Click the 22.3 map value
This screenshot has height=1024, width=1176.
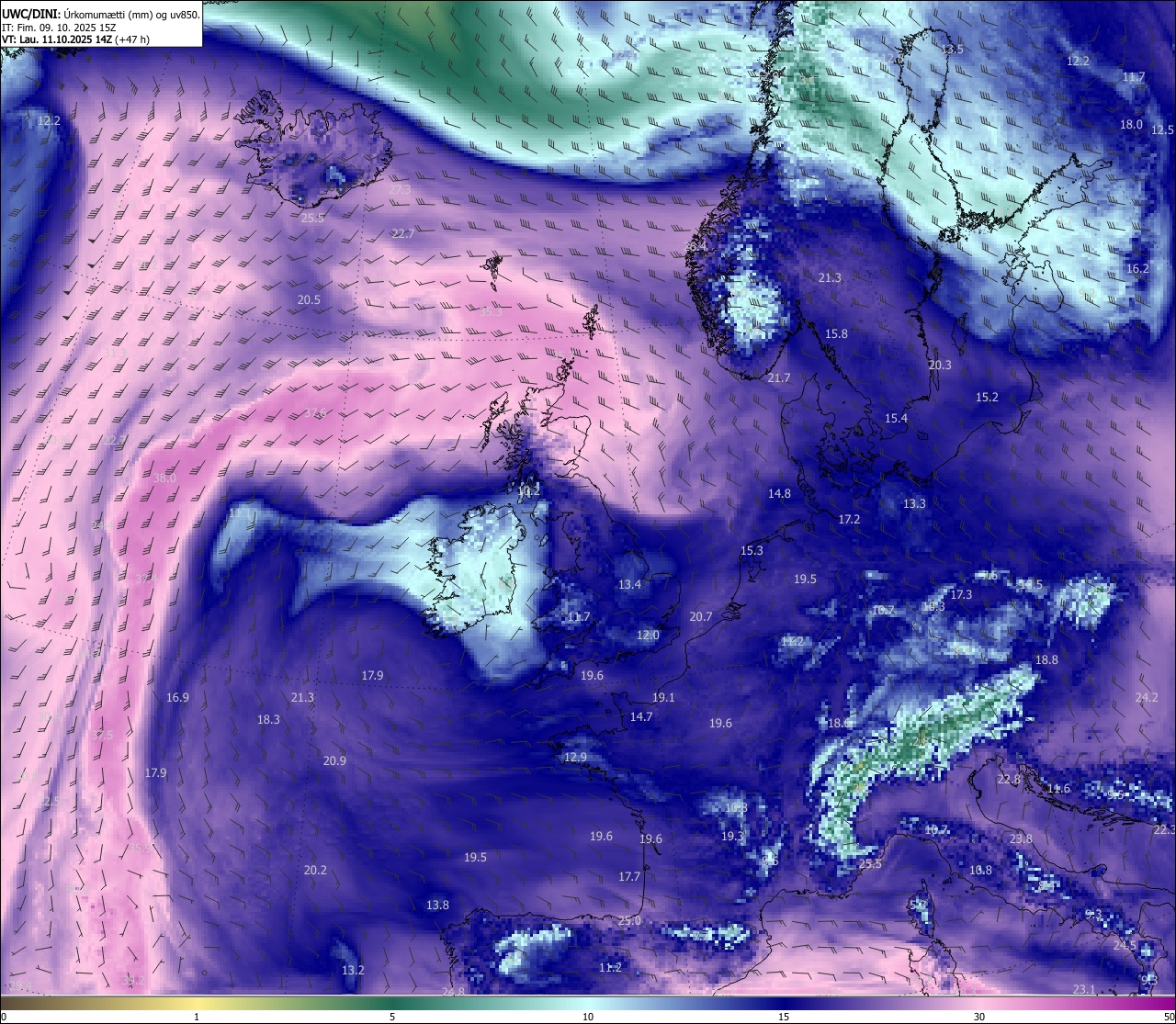1164,830
